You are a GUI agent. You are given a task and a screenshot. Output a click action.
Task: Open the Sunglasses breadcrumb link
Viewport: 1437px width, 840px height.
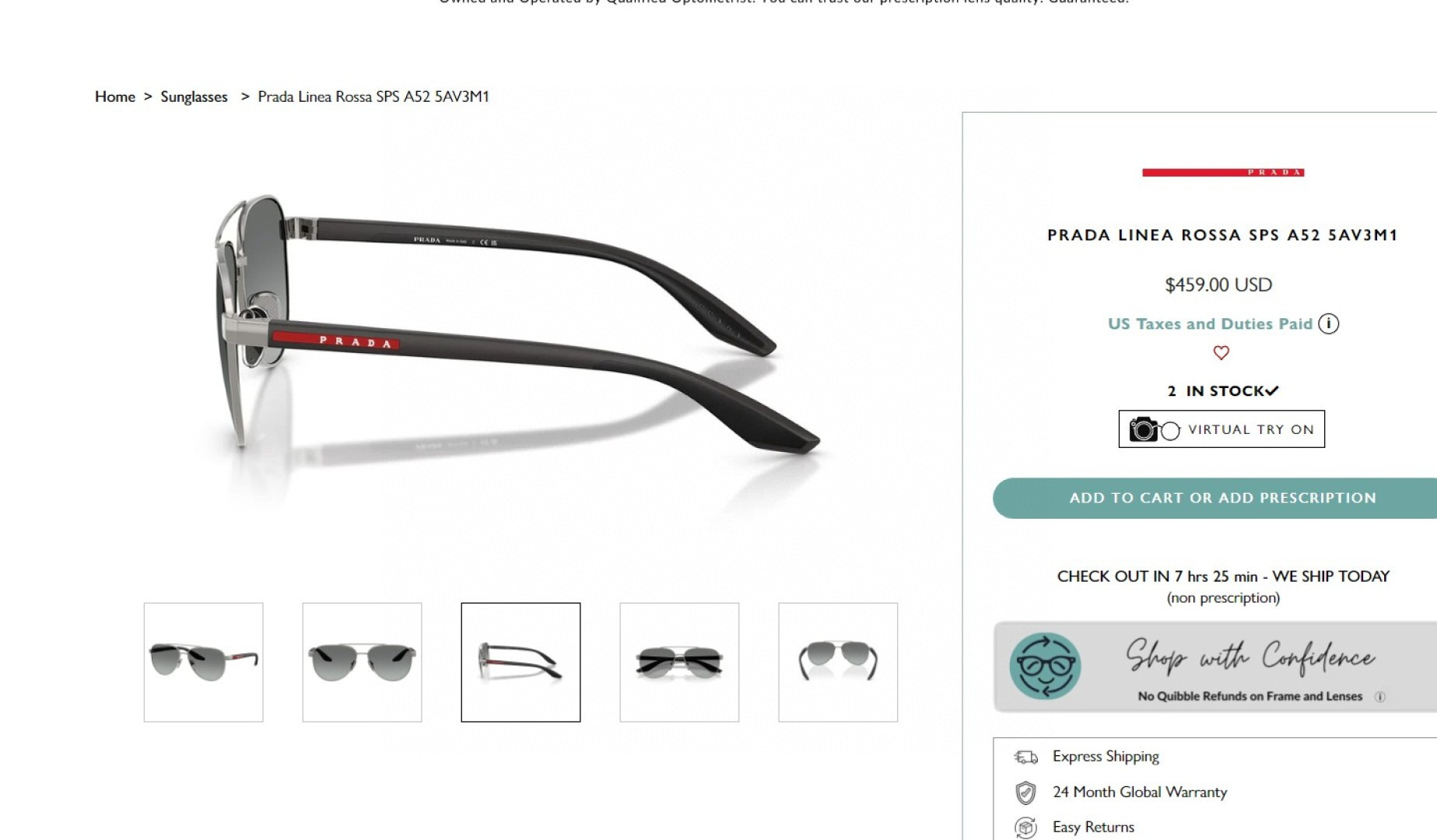coord(194,96)
